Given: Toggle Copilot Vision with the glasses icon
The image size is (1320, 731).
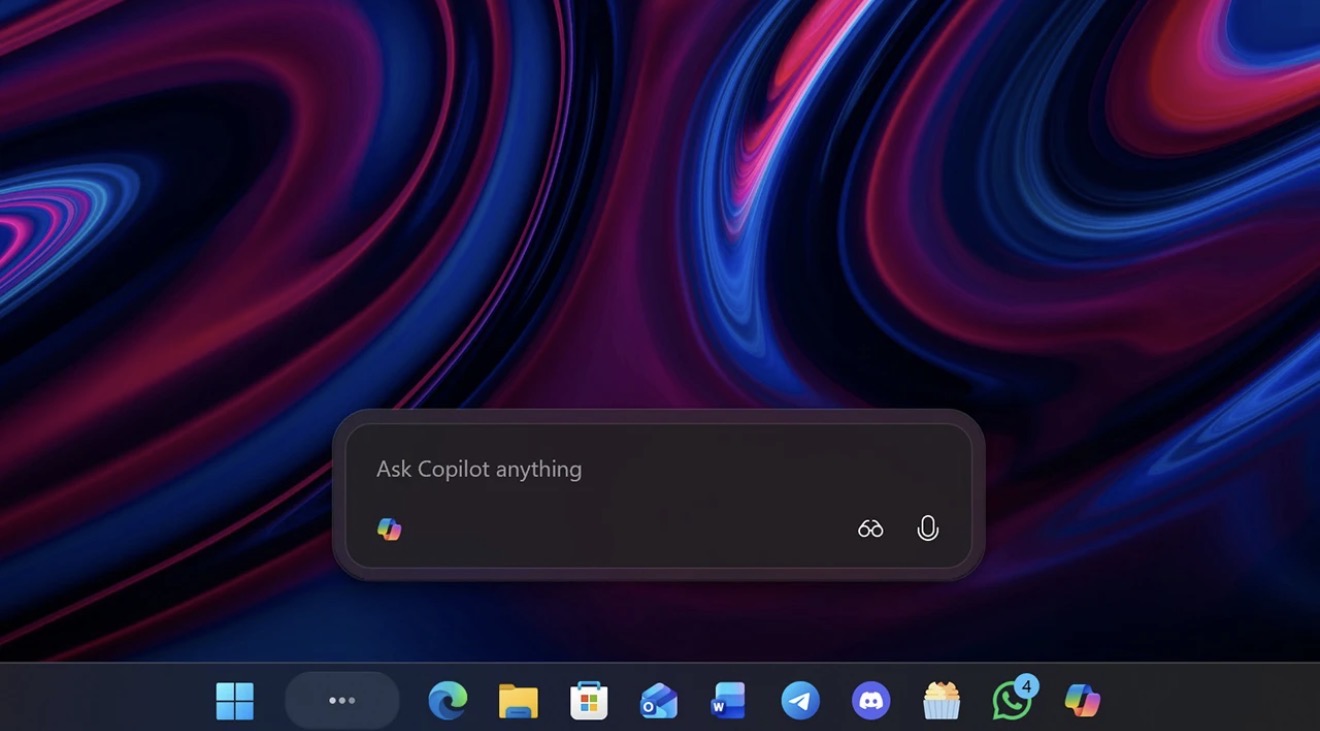Looking at the screenshot, I should 869,528.
